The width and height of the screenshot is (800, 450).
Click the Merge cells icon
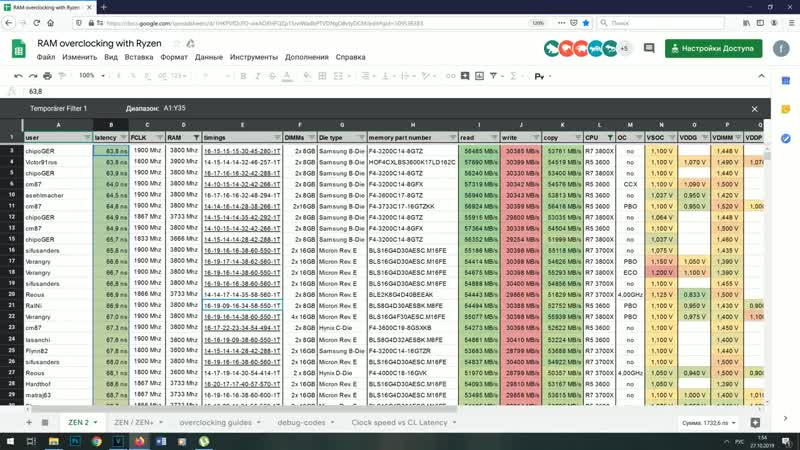point(338,76)
